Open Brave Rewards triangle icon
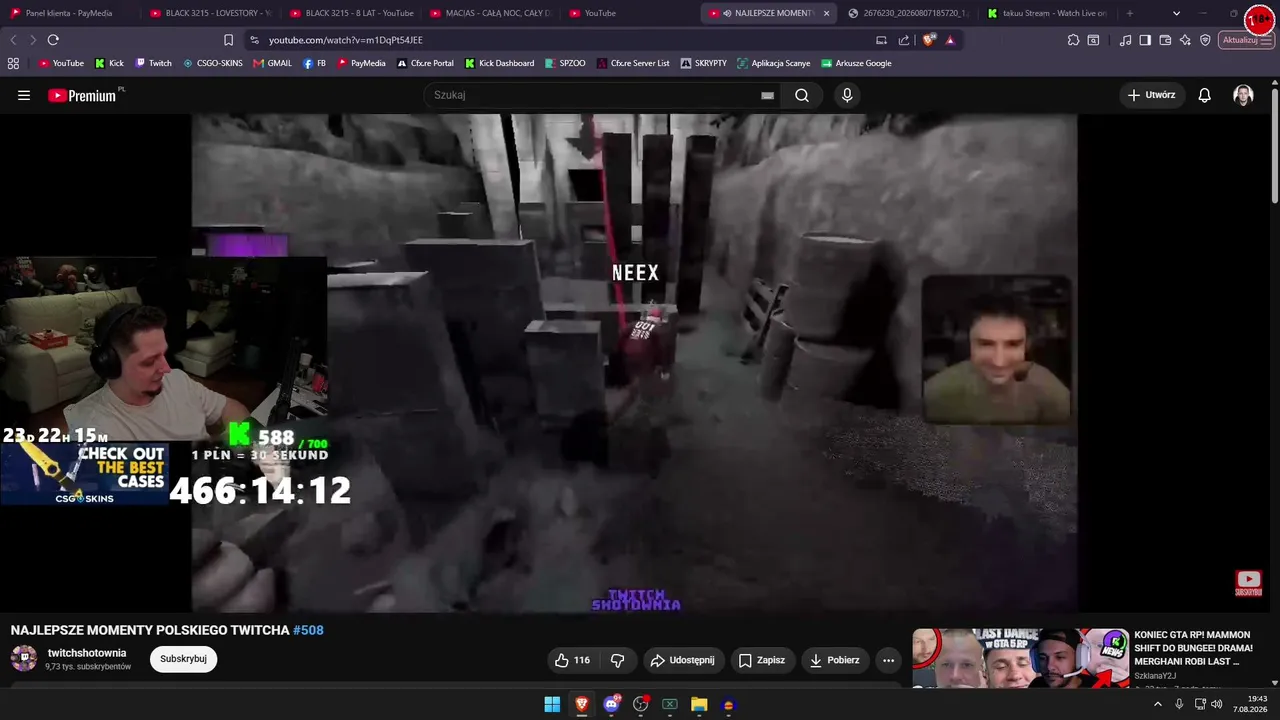1280x720 pixels. [x=950, y=40]
